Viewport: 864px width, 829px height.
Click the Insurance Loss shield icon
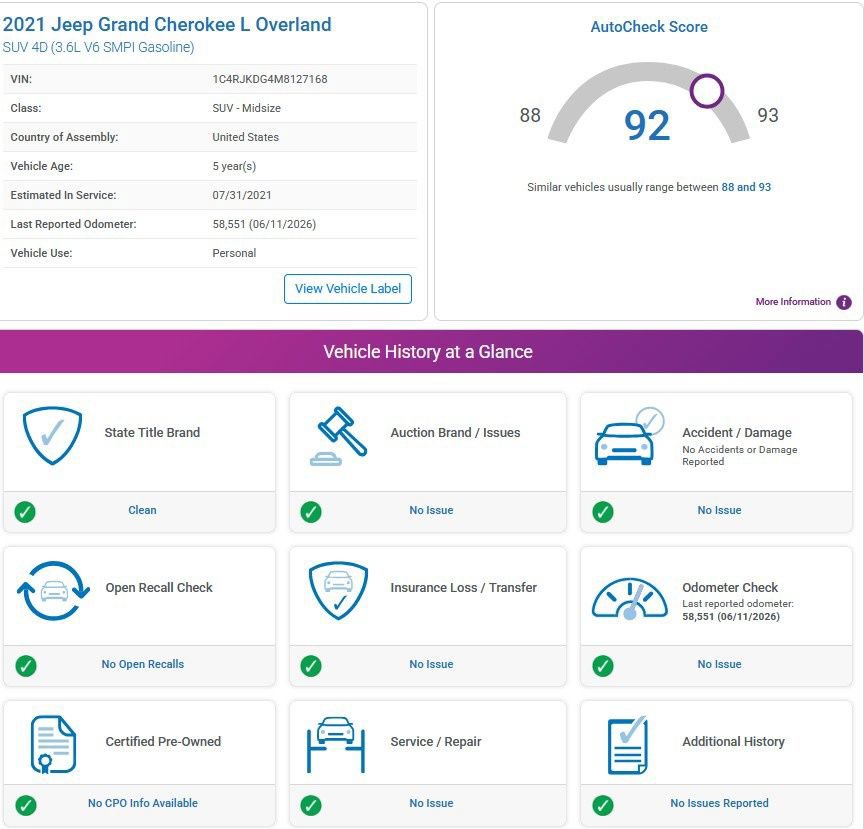[x=338, y=591]
